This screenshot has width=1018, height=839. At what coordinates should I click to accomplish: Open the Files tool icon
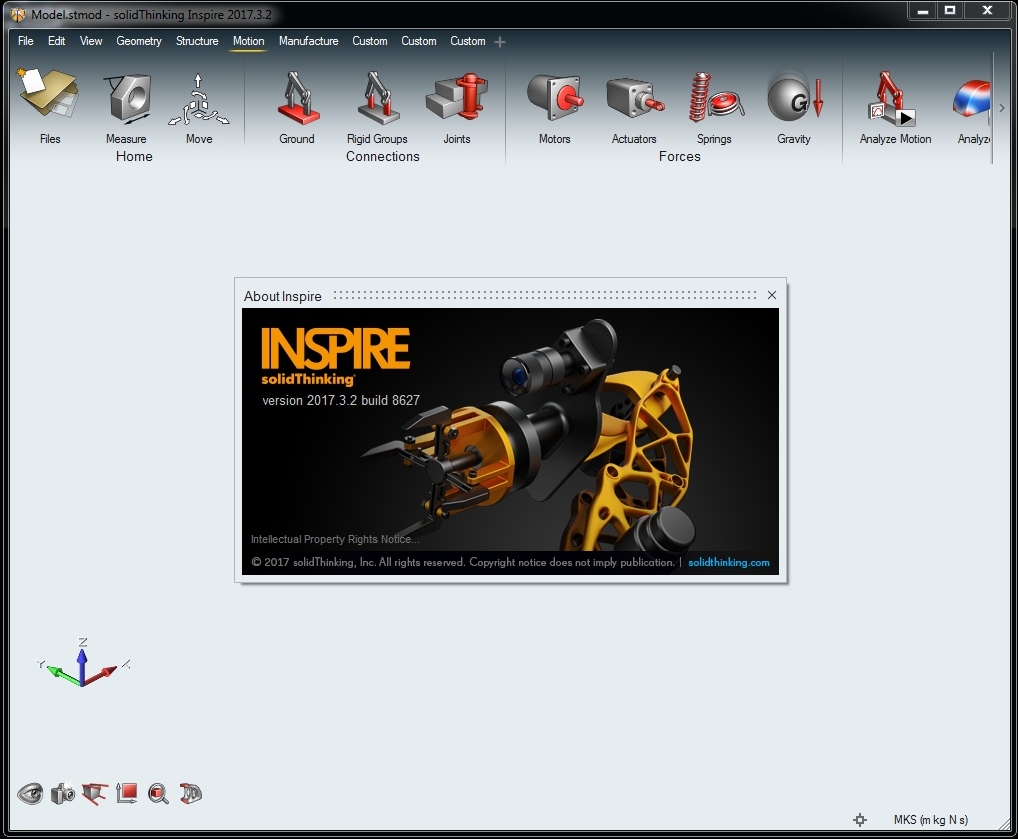click(x=49, y=95)
